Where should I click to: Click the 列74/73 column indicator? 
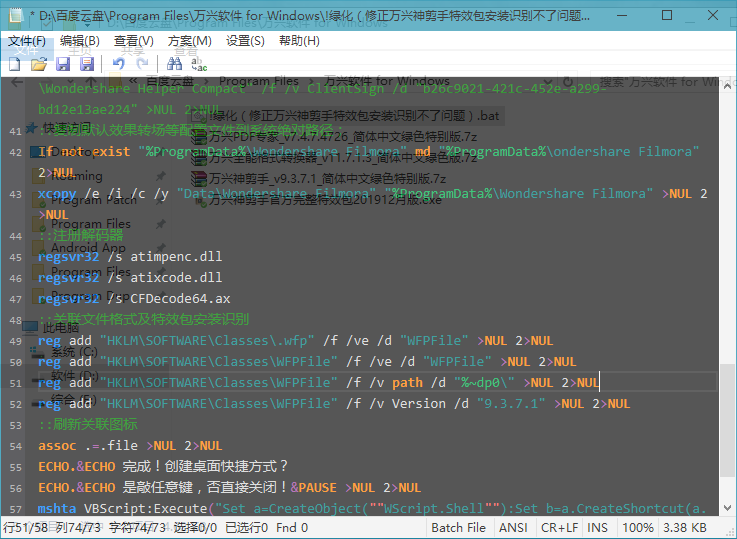(78, 528)
